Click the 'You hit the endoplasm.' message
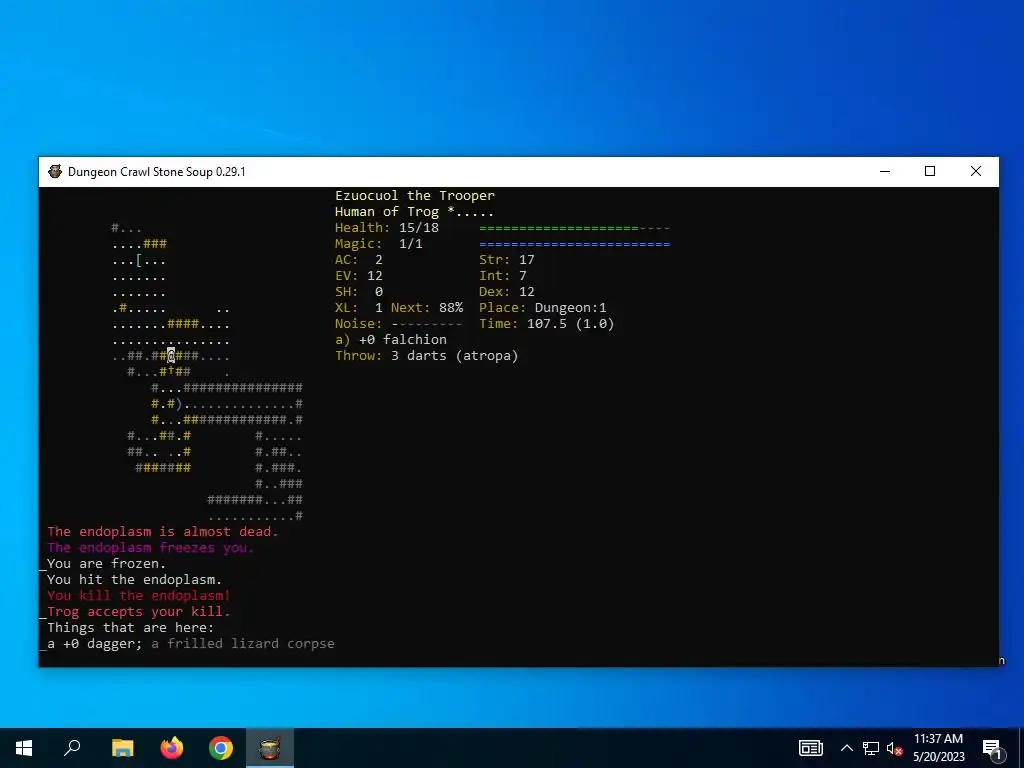The width and height of the screenshot is (1024, 768). pos(135,580)
